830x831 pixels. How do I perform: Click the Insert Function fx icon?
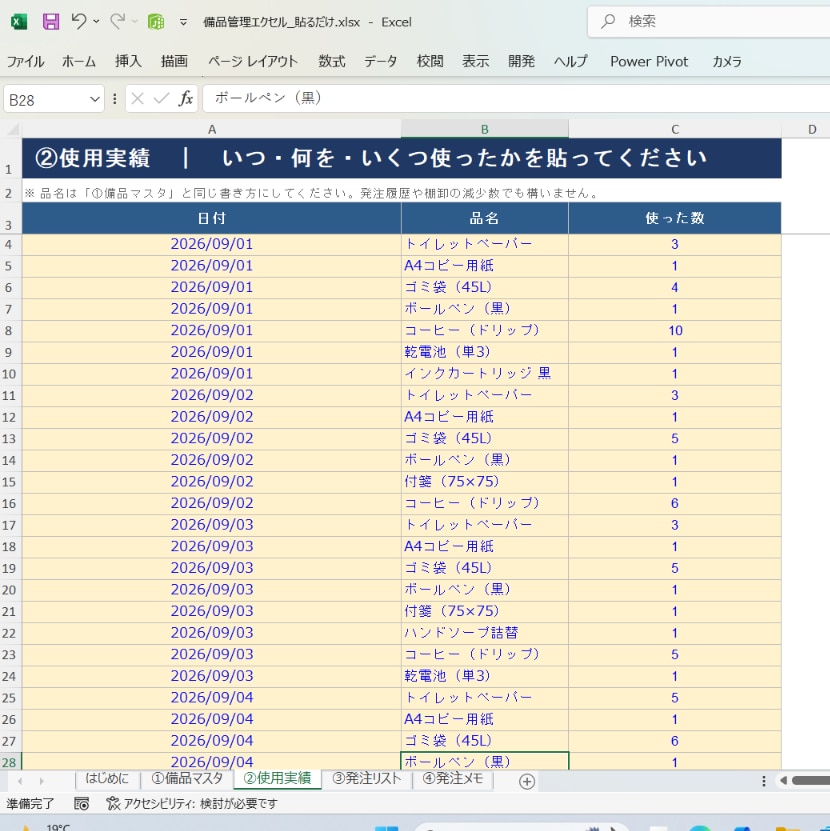point(186,99)
